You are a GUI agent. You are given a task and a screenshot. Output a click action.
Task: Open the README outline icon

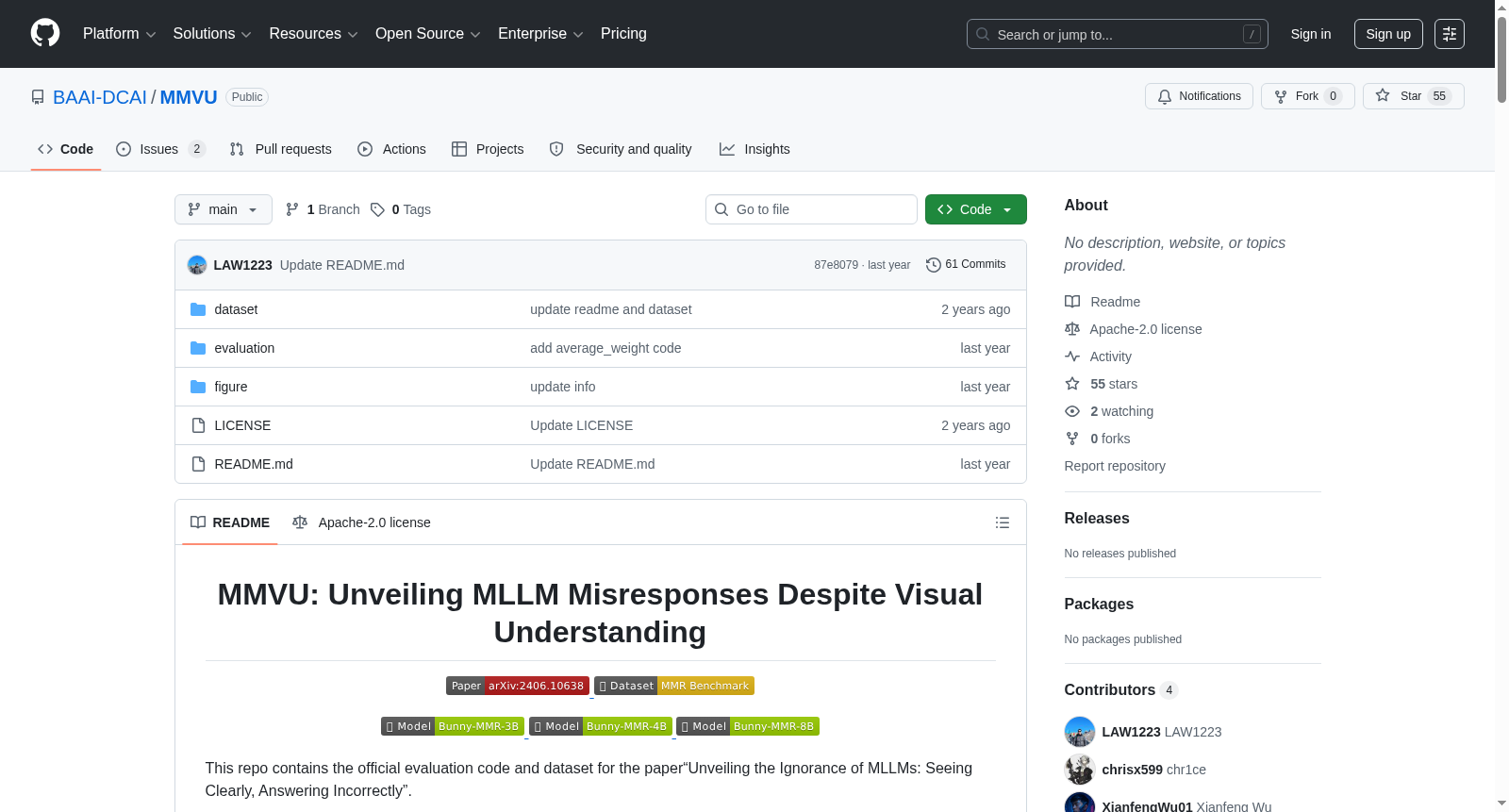point(1003,522)
